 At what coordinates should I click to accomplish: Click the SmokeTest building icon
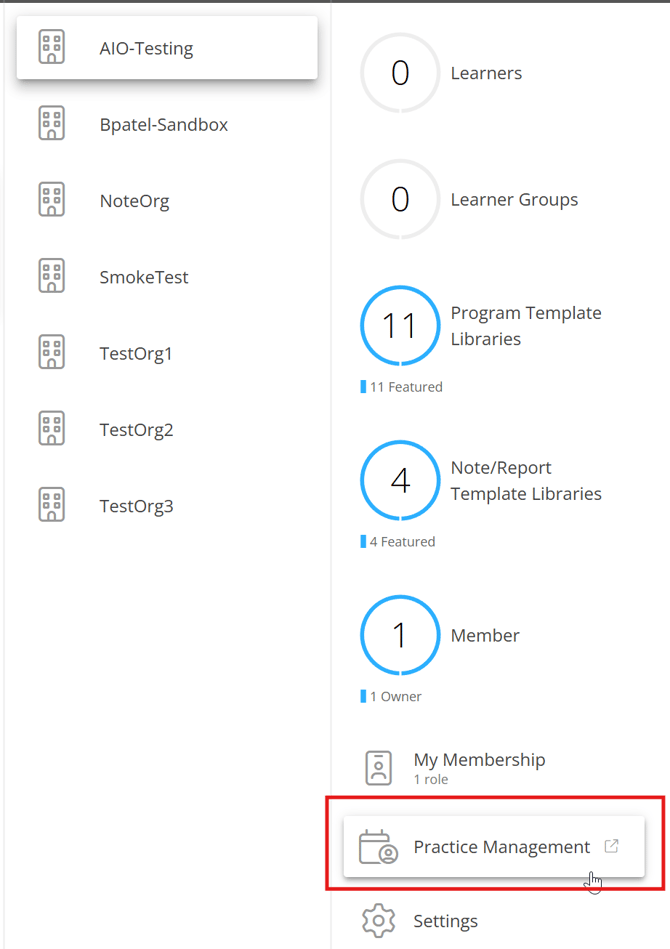(x=51, y=277)
